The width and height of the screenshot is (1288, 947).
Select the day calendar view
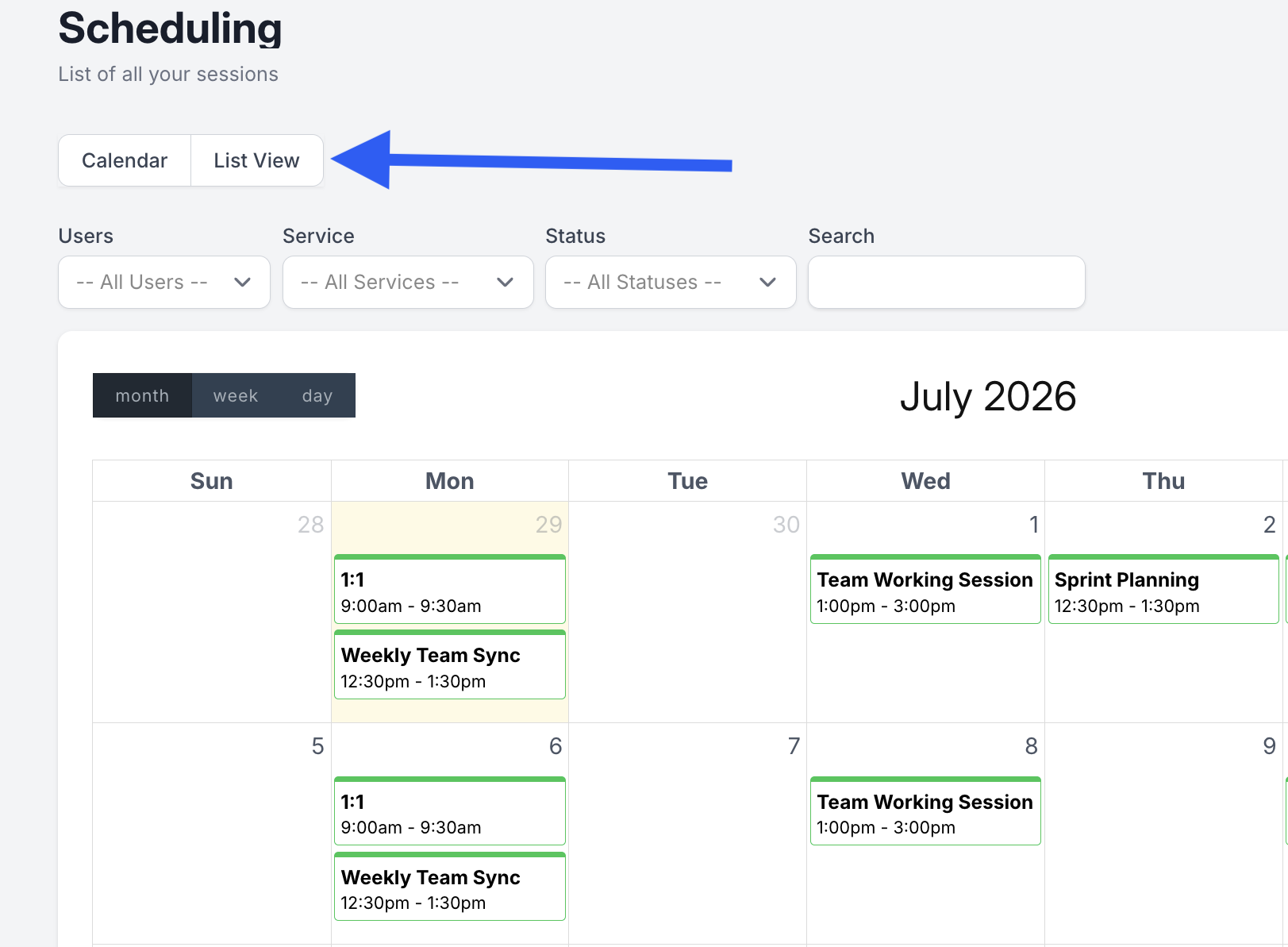click(317, 395)
